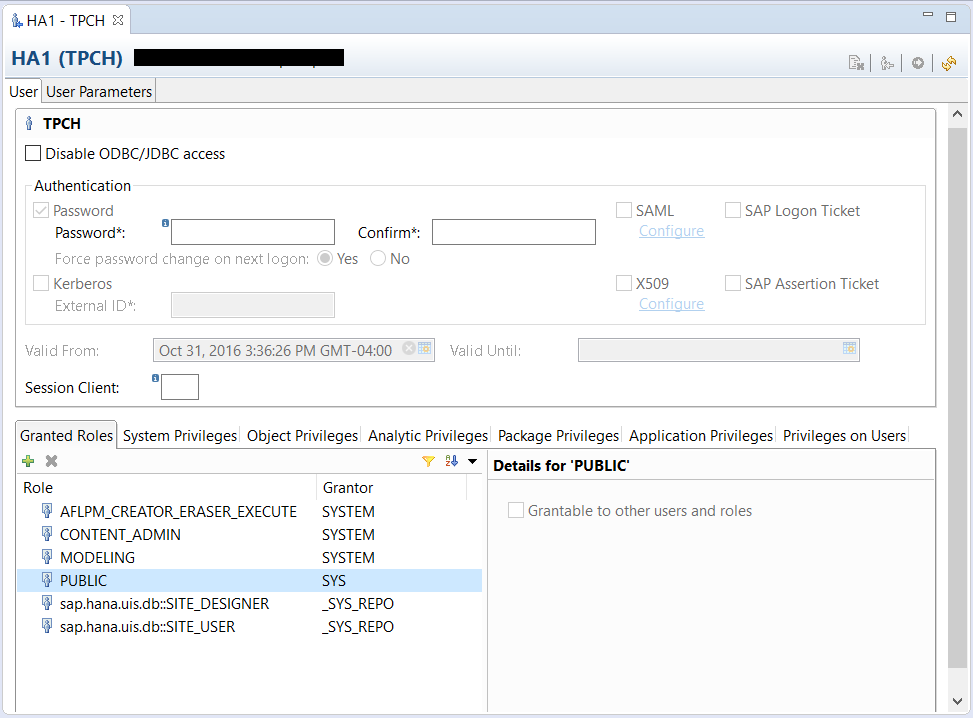Viewport: 973px width, 718px height.
Task: Open the Object Privileges tab
Action: pyautogui.click(x=302, y=436)
